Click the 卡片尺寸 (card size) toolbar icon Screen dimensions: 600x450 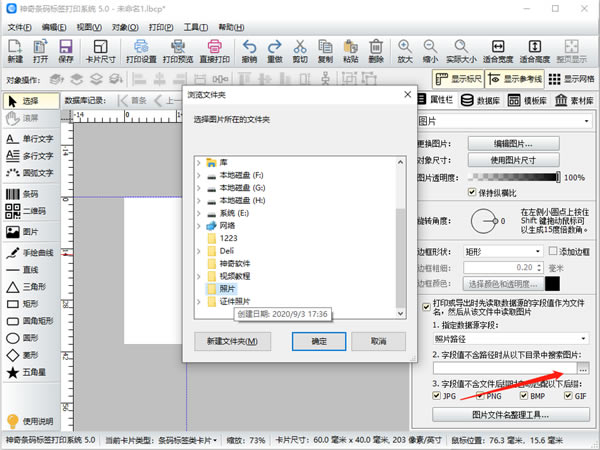[100, 50]
